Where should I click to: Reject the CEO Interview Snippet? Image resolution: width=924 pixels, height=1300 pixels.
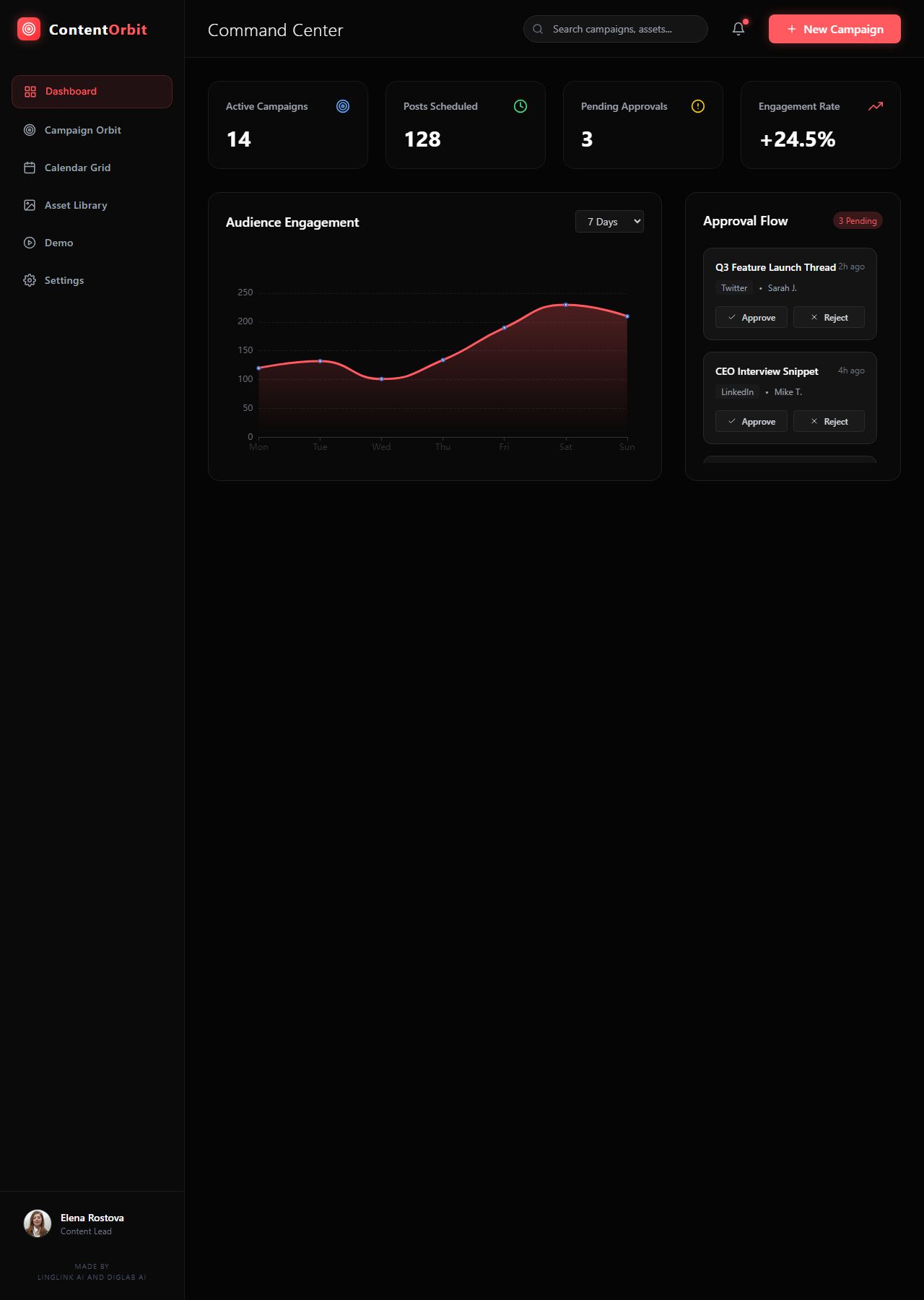829,421
